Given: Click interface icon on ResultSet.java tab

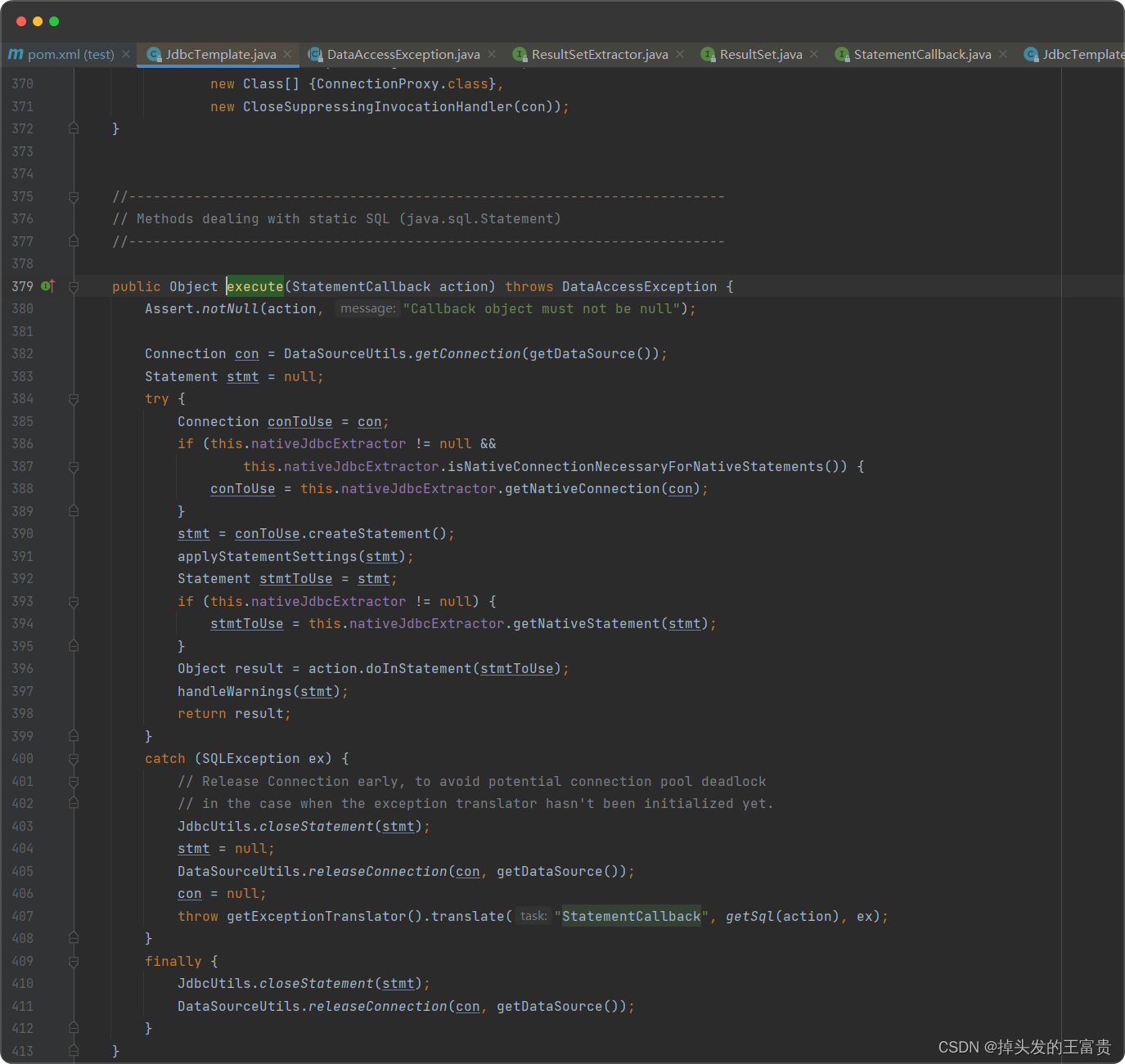Looking at the screenshot, I should pyautogui.click(x=708, y=54).
